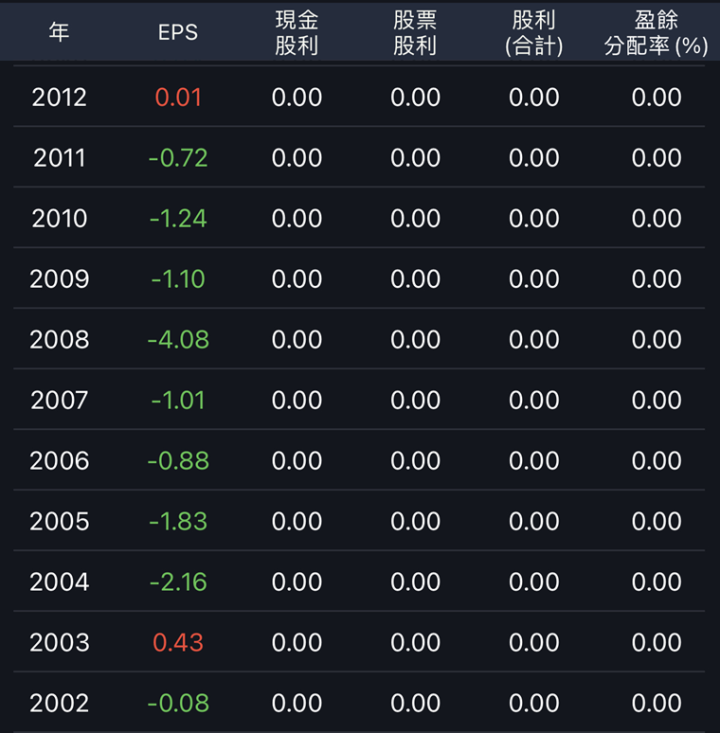
Task: Select the 2012 現金股利 value 0.00
Action: coord(296,97)
